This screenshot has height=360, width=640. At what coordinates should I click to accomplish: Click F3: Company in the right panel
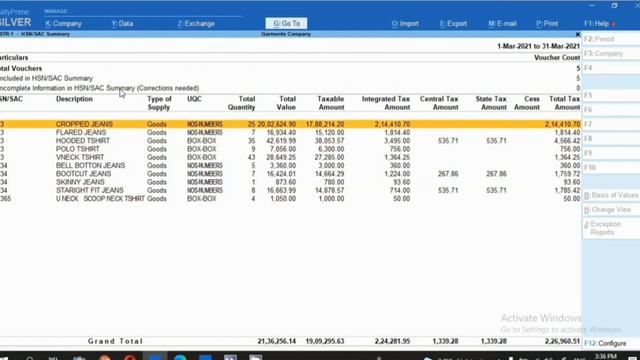click(x=611, y=53)
